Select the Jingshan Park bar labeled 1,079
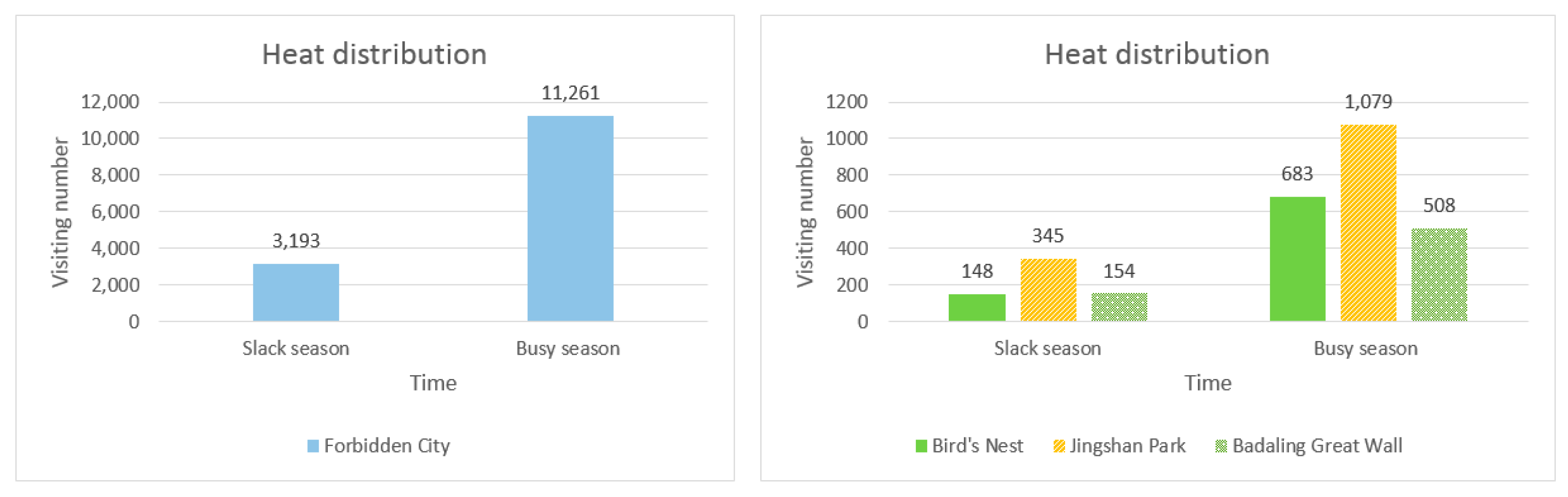This screenshot has width=1568, height=497. click(1368, 223)
